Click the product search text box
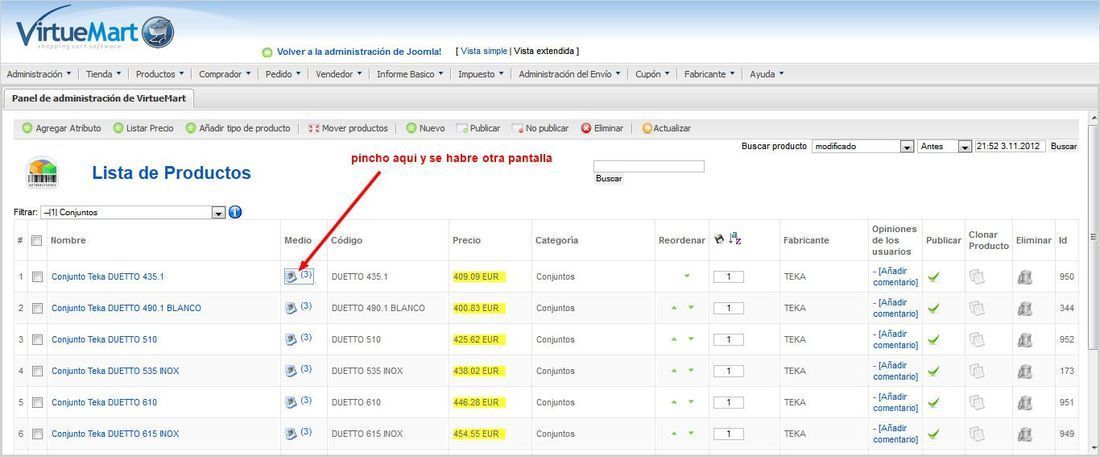Screen dimensions: 1100x457 pyautogui.click(x=649, y=166)
